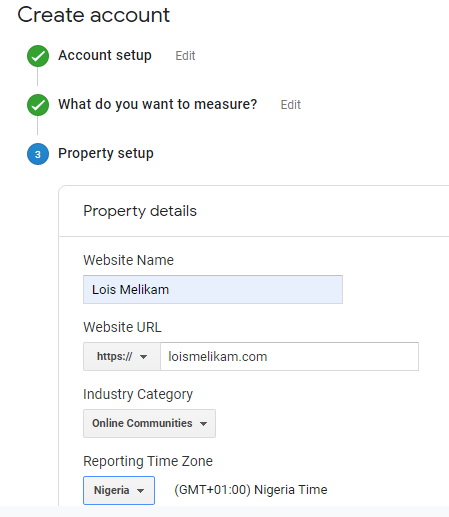Click the blue step 3 circle icon

tap(38, 154)
